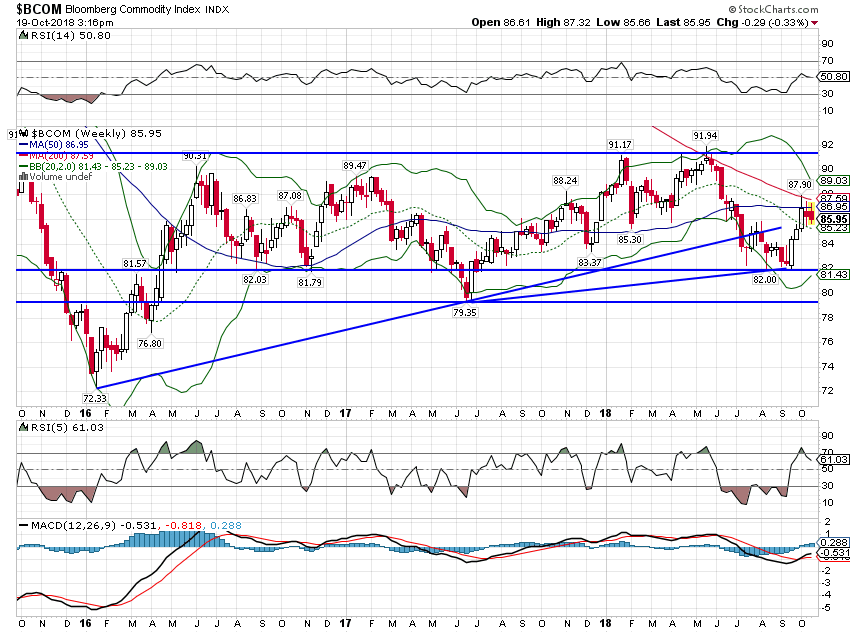Click the 86.83 price label
This screenshot has width=850, height=633.
[244, 199]
